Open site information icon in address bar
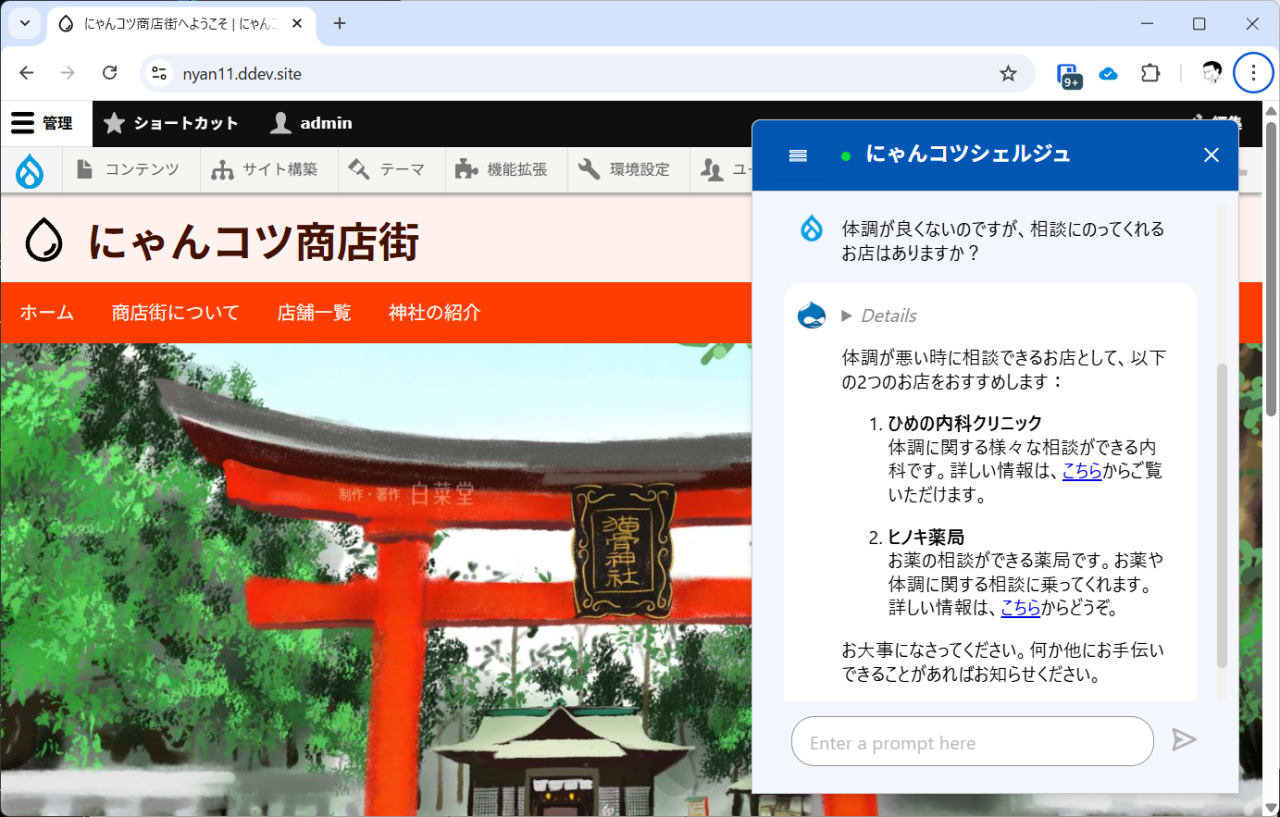 pyautogui.click(x=159, y=73)
